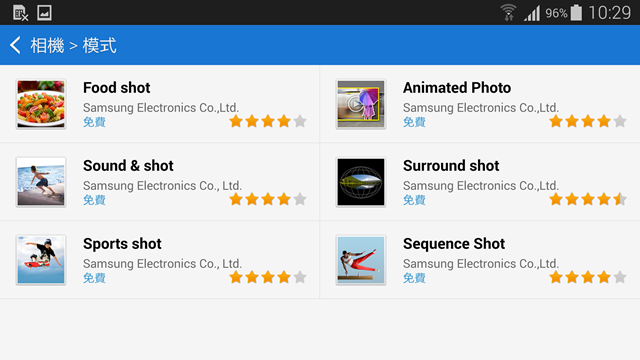
Task: Click 免費 price under Sequence Shot
Action: coord(414,278)
